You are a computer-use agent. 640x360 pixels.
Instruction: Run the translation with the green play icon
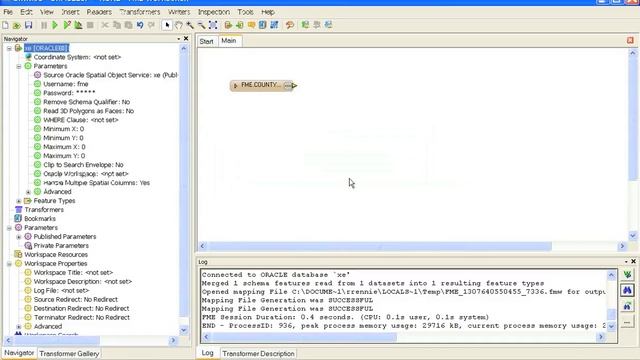click(x=55, y=25)
